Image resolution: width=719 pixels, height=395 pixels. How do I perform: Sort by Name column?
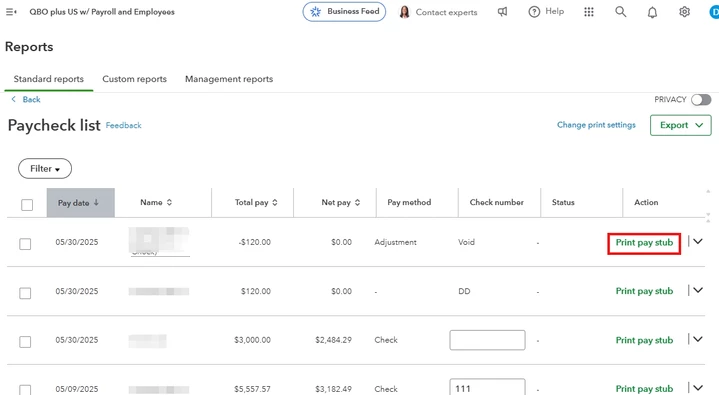click(156, 202)
